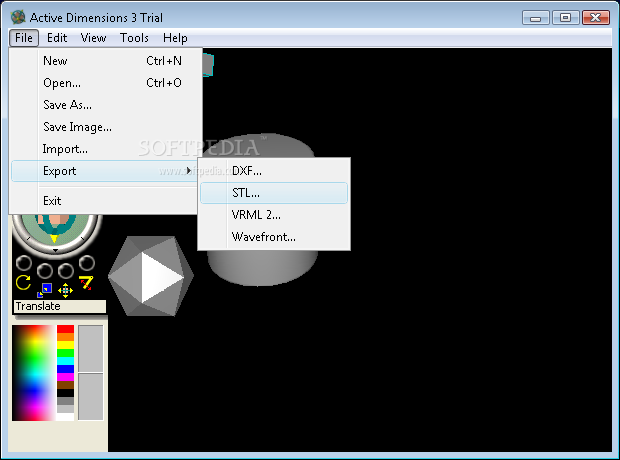Image resolution: width=620 pixels, height=460 pixels.
Task: Pick the black color swatch
Action: [65, 393]
